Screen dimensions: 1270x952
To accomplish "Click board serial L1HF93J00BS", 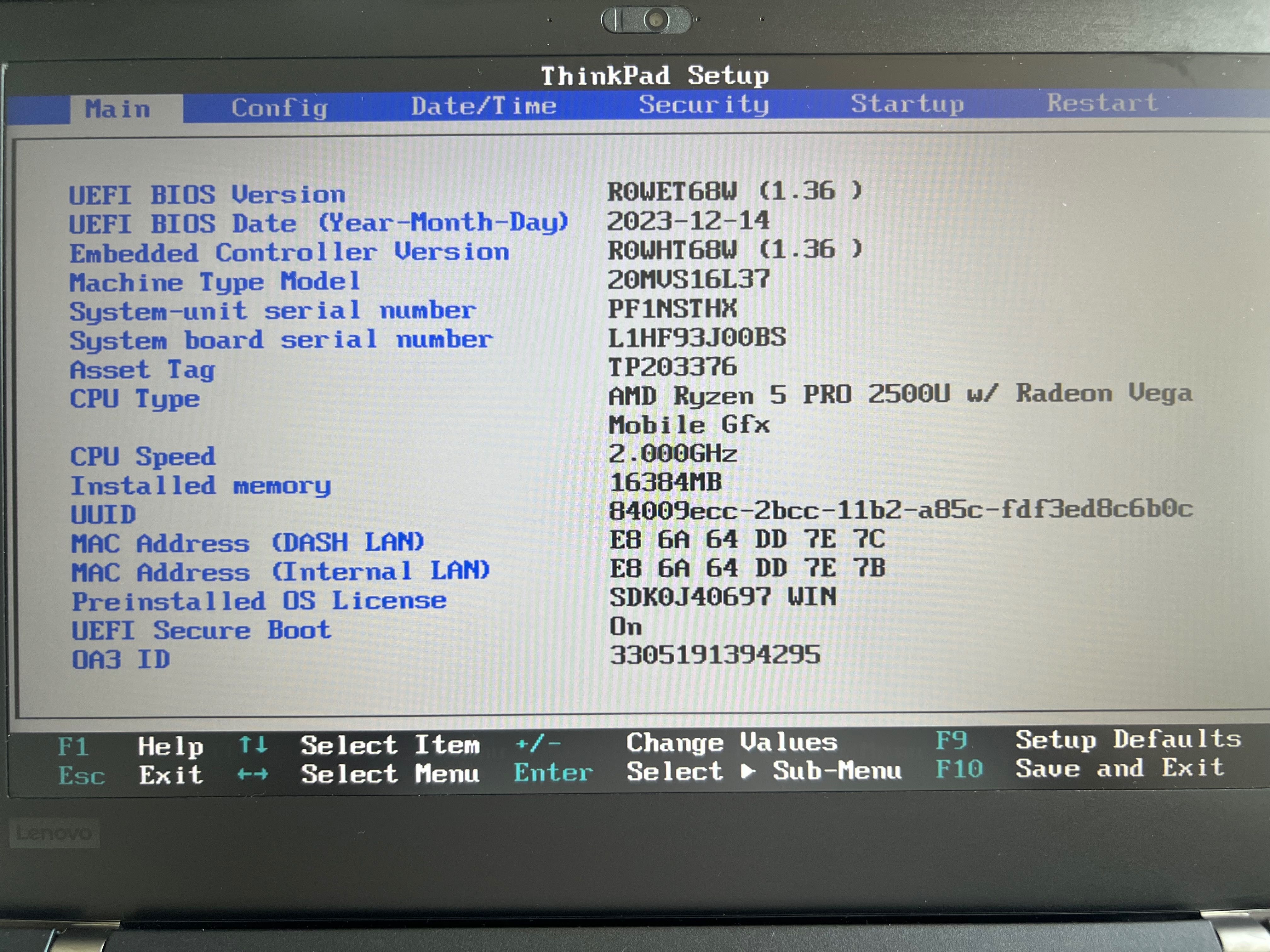I will (697, 337).
